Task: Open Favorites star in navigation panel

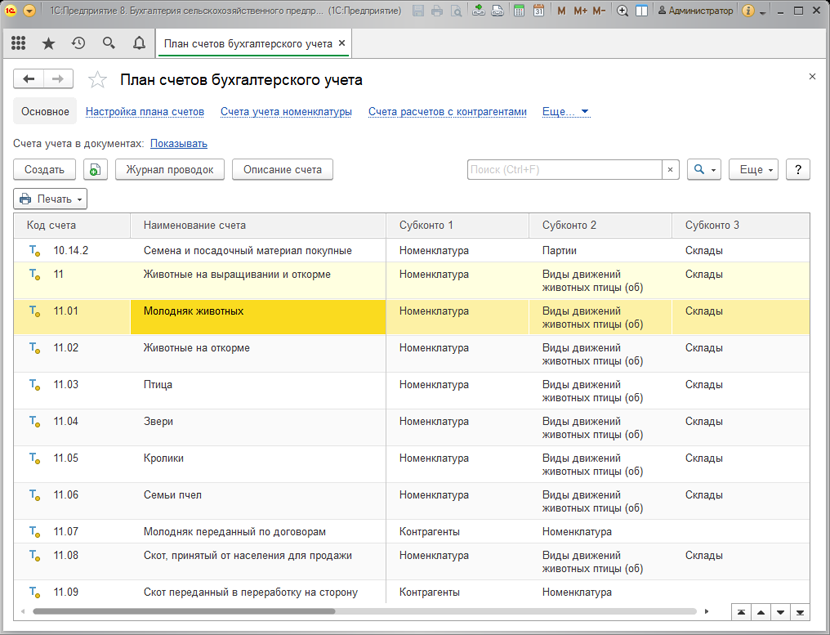Action: [49, 43]
